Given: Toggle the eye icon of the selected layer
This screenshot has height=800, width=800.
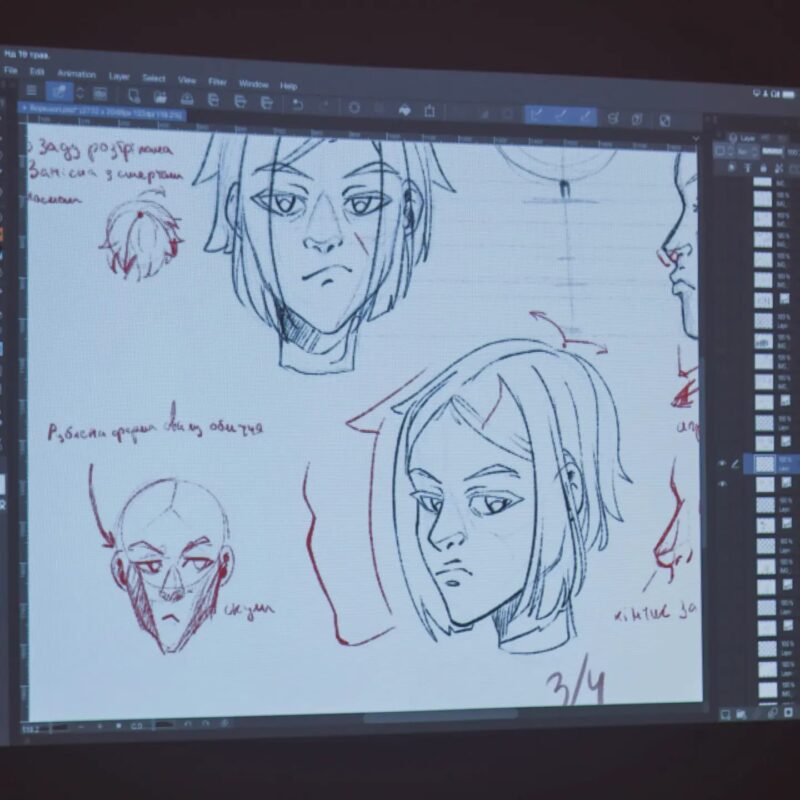Looking at the screenshot, I should click(x=721, y=464).
